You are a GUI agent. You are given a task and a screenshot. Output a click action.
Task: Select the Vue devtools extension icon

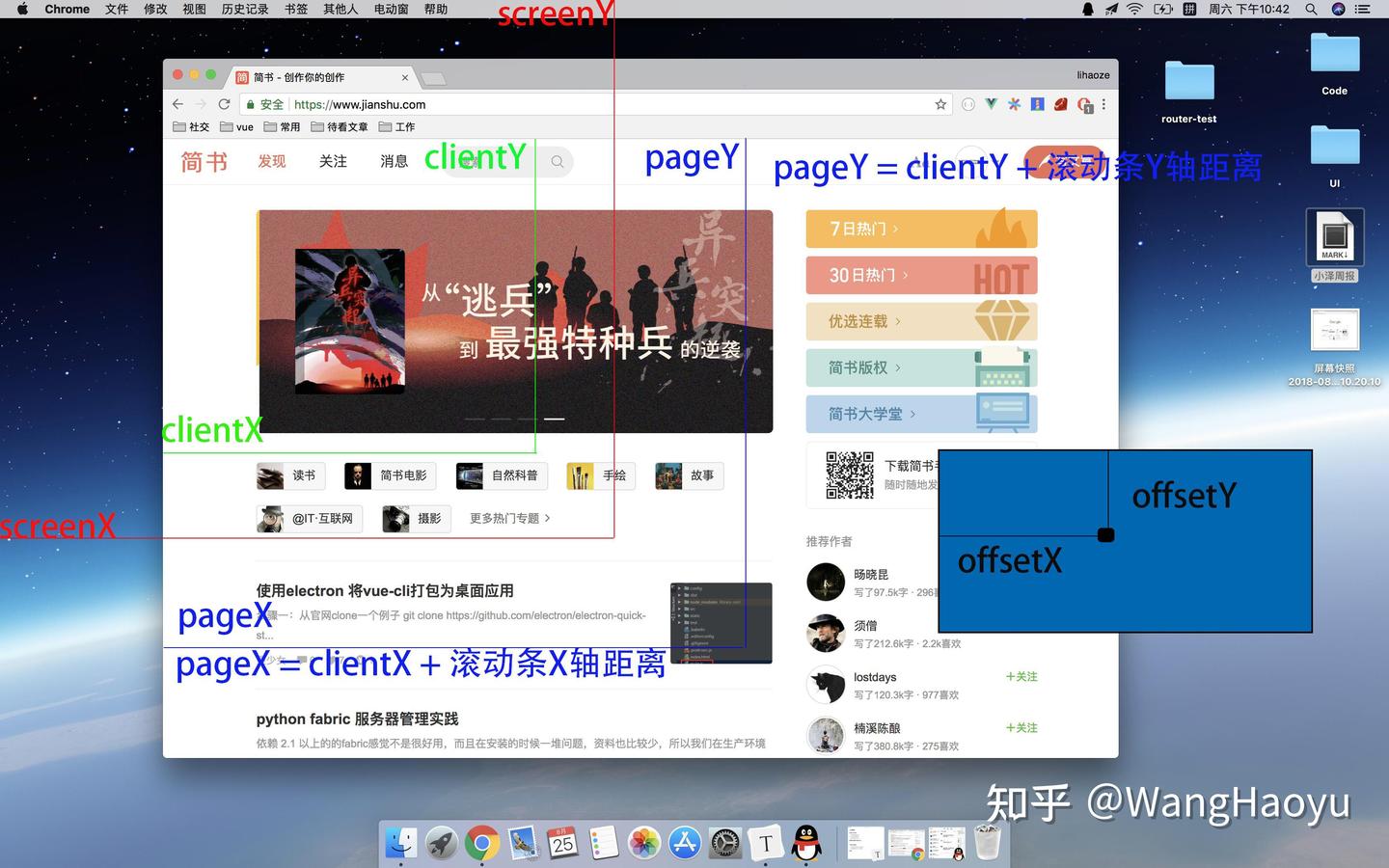[x=991, y=103]
